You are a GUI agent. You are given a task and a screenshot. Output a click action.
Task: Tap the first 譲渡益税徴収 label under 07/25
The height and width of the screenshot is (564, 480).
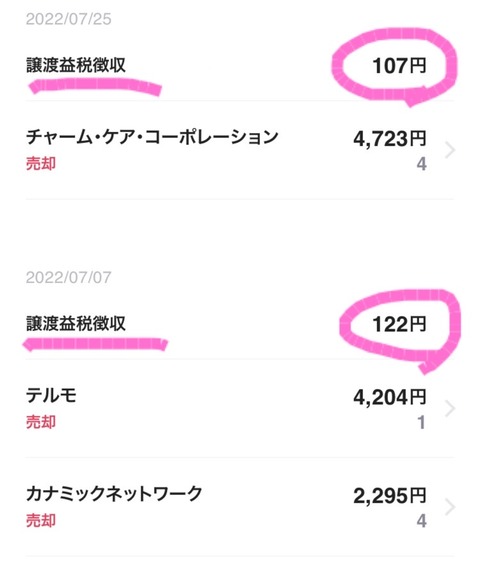(x=76, y=65)
